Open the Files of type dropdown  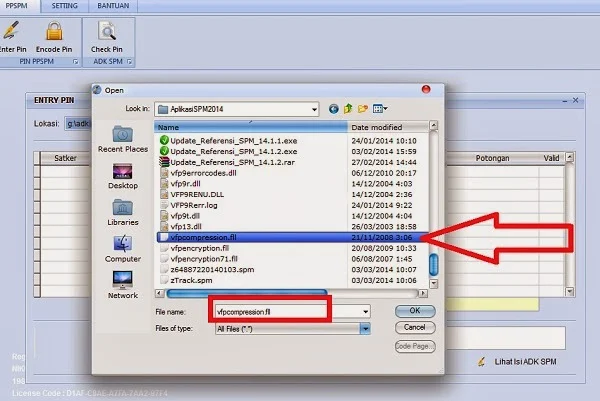click(365, 329)
